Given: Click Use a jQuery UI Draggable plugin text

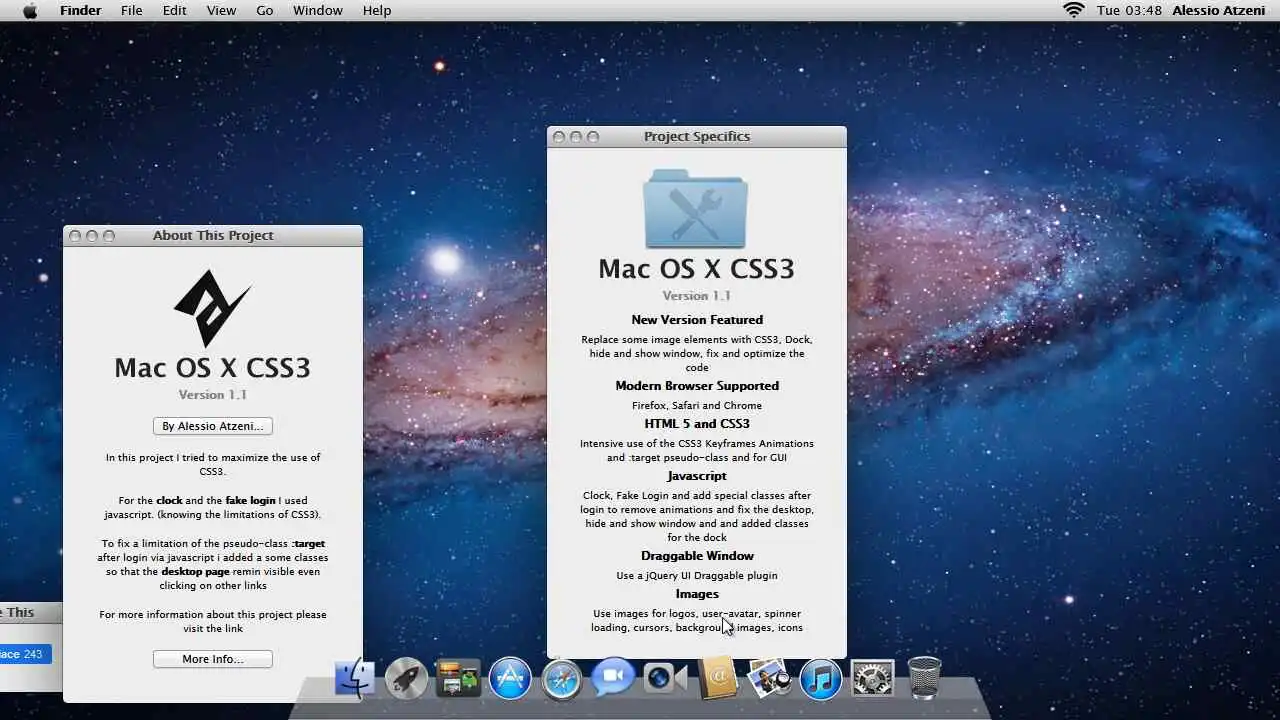Looking at the screenshot, I should (697, 576).
